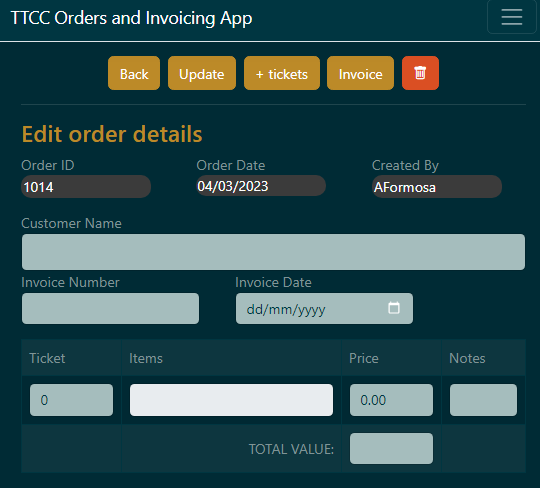Click the Items column header

pyautogui.click(x=146, y=359)
